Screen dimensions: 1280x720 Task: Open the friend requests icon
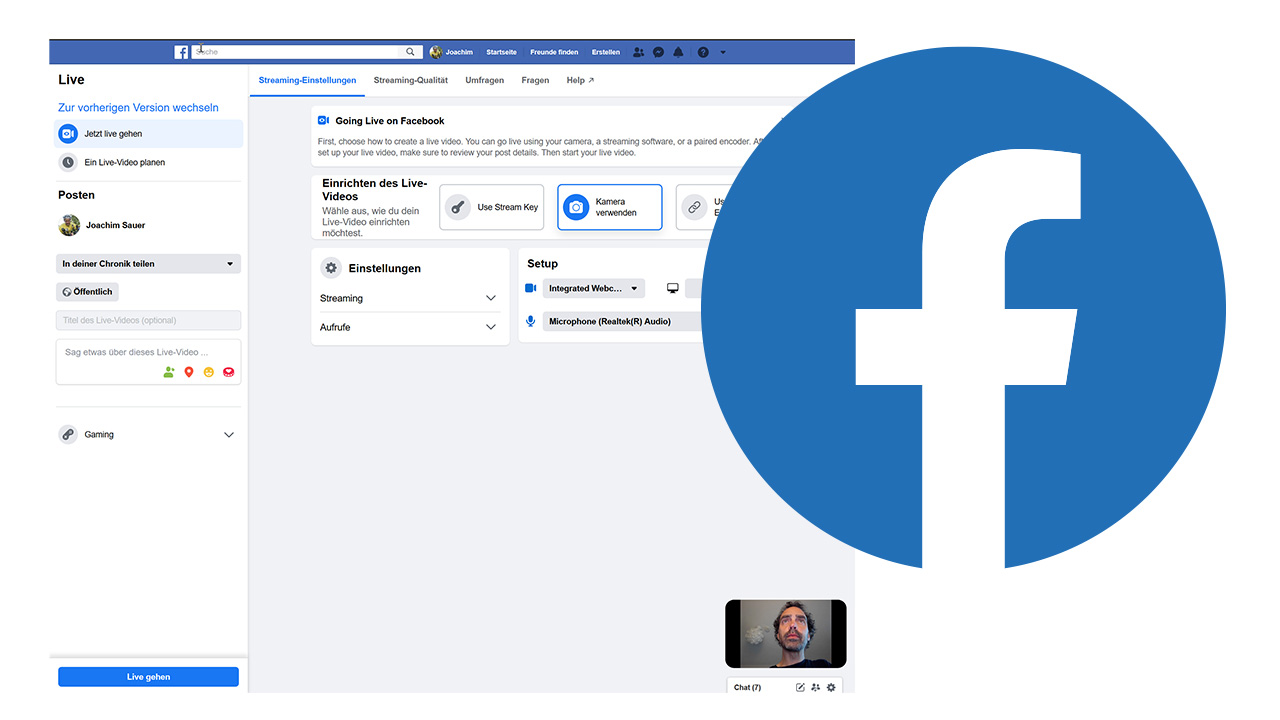pos(639,52)
